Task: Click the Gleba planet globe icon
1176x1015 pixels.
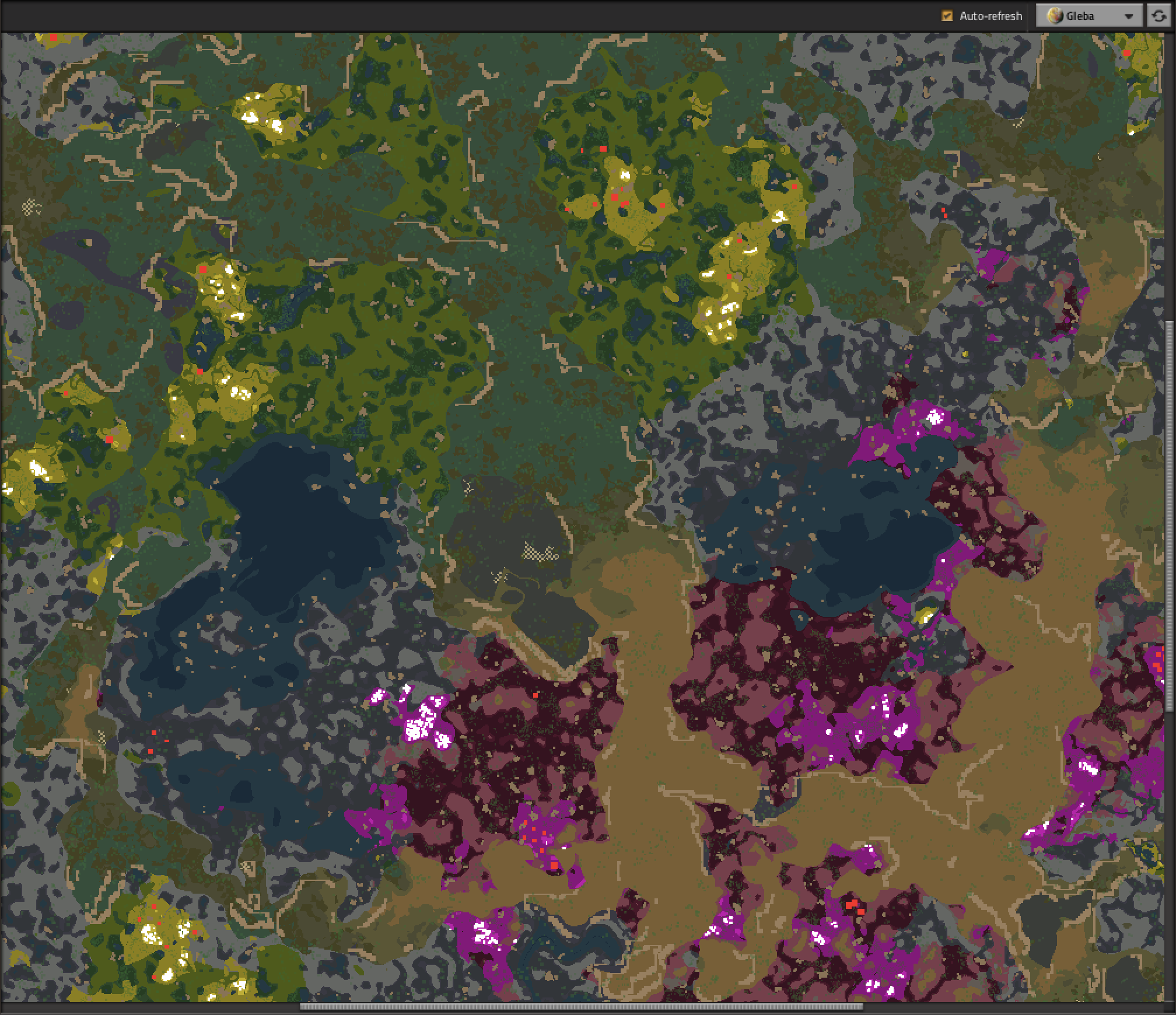Action: 1054,16
